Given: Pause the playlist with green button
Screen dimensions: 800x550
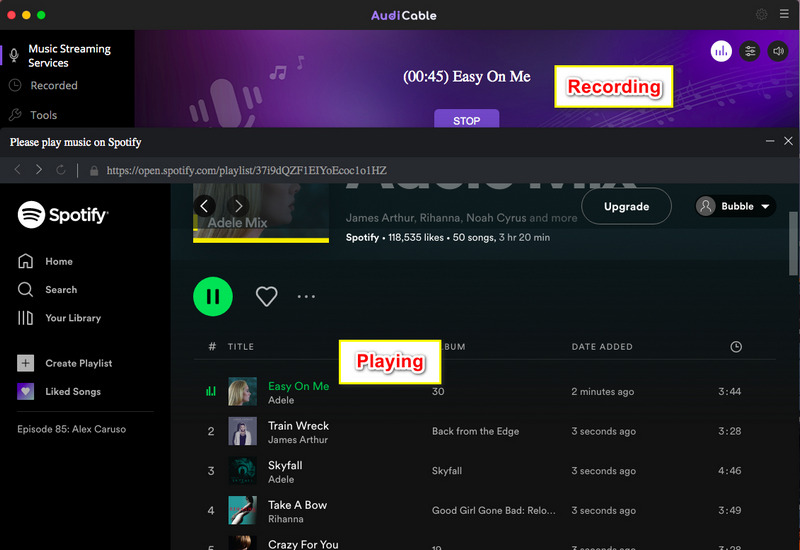Looking at the screenshot, I should (213, 296).
